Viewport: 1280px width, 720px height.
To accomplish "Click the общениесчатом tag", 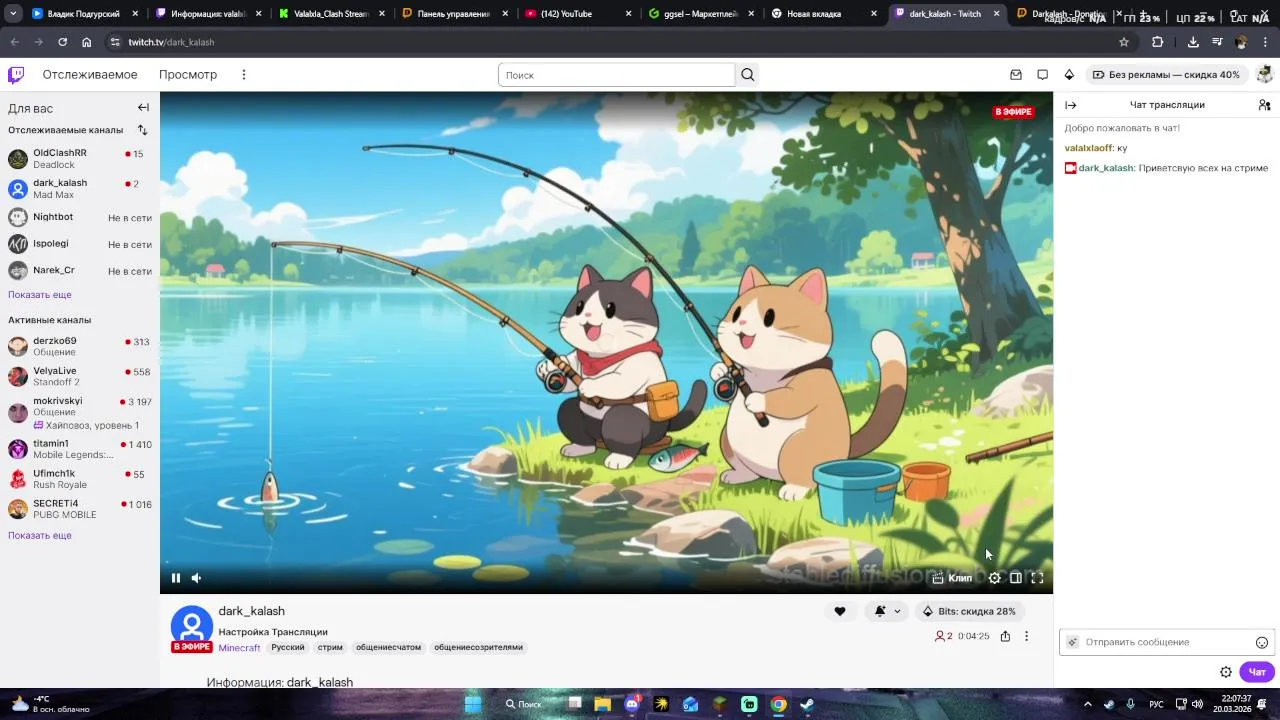I will (388, 647).
